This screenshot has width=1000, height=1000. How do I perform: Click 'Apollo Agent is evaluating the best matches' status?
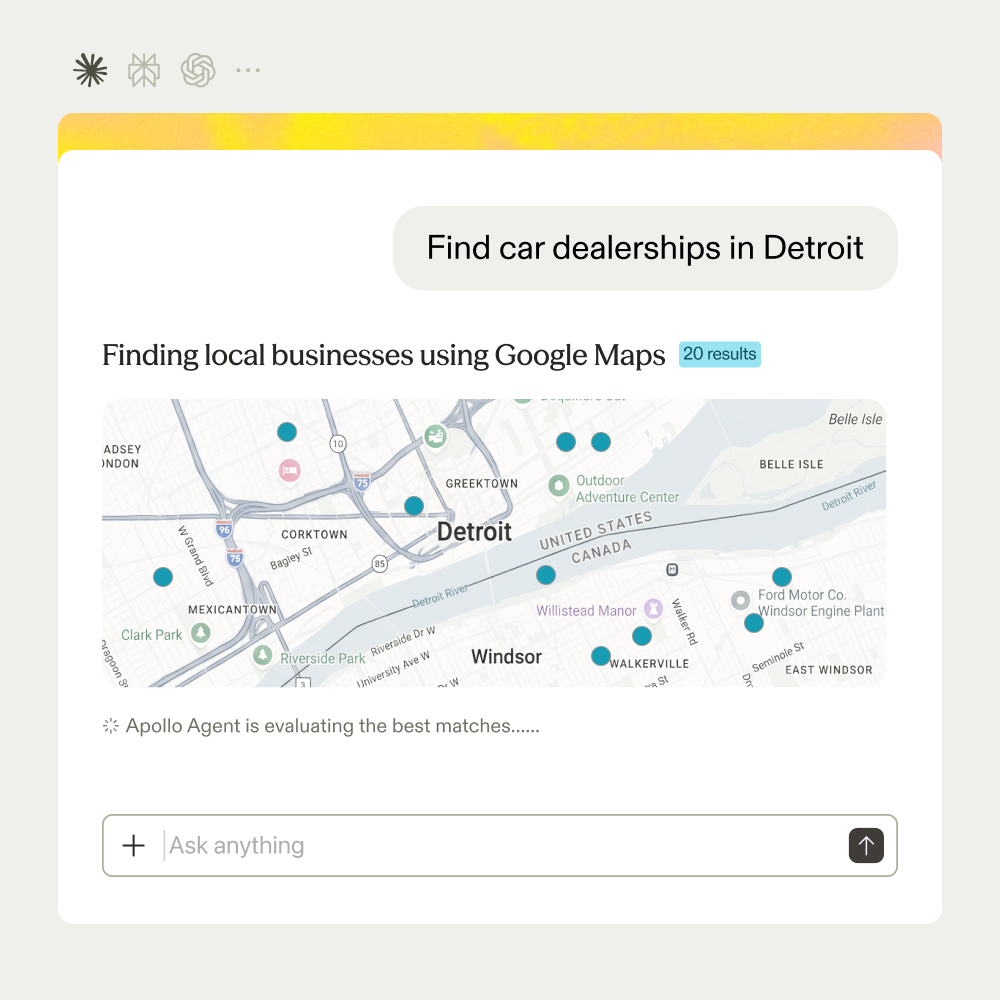click(332, 726)
